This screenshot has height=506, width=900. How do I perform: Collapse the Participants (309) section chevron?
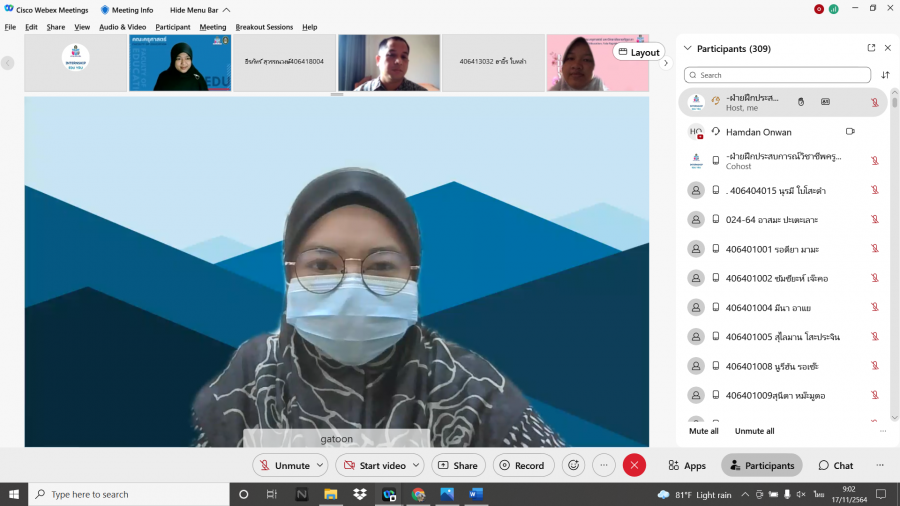click(688, 48)
